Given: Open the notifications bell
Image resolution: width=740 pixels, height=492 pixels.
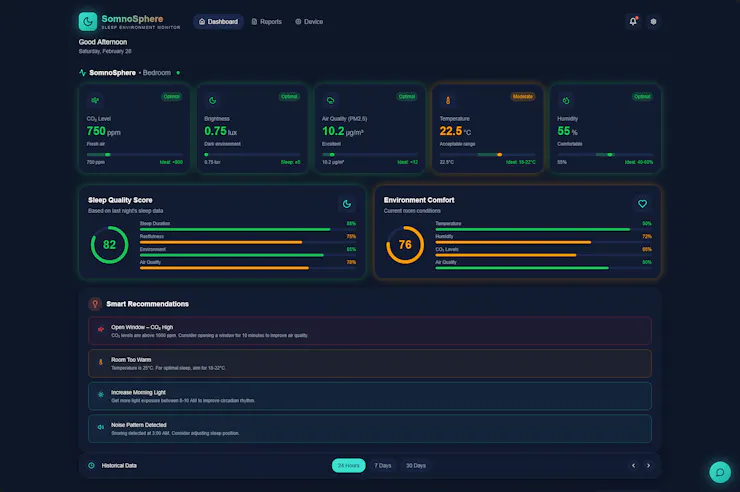Looking at the screenshot, I should (x=633, y=21).
